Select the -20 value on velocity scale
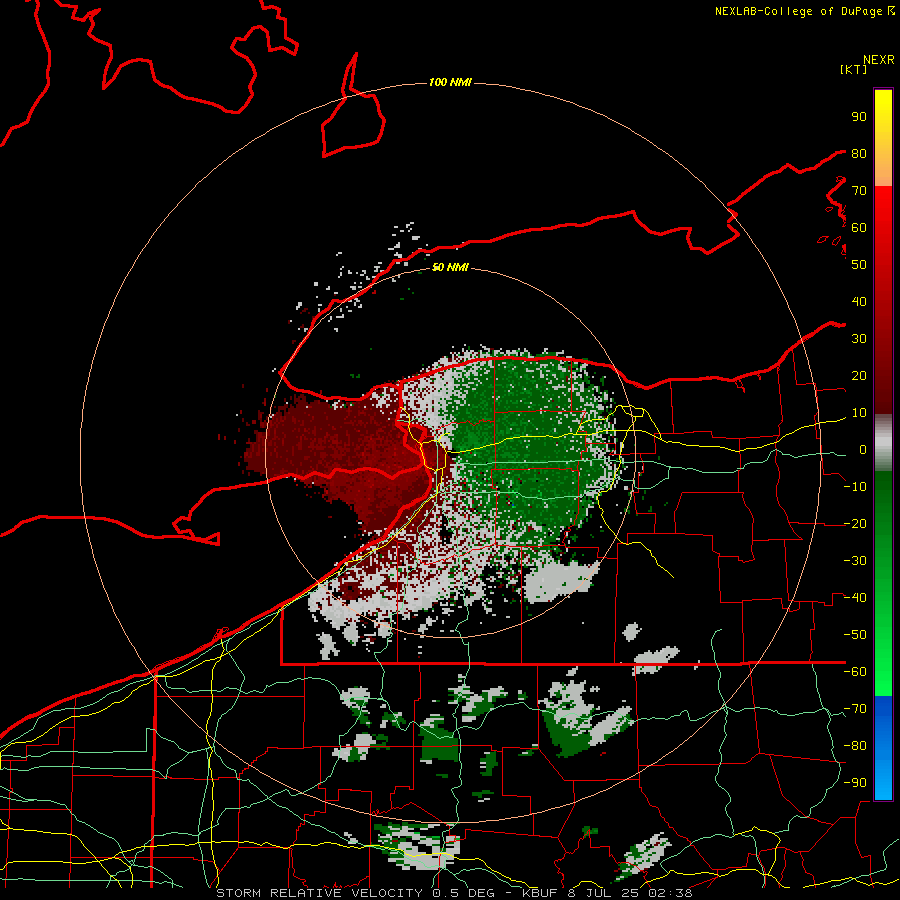900x900 pixels. tap(855, 523)
